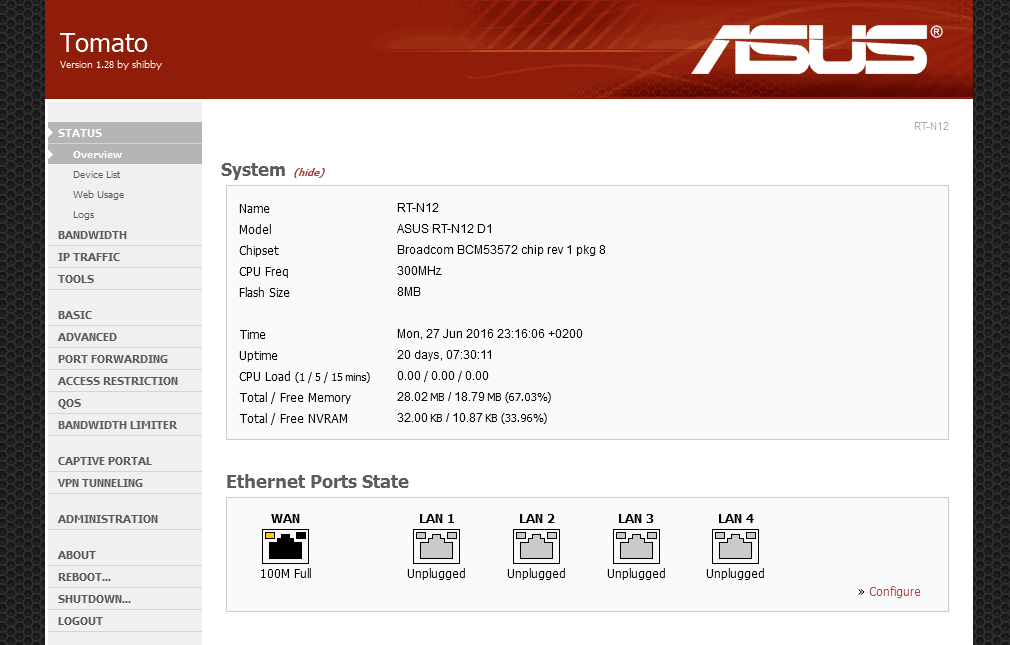The height and width of the screenshot is (645, 1010).
Task: Click the Chipset row label
Action: coord(259,251)
